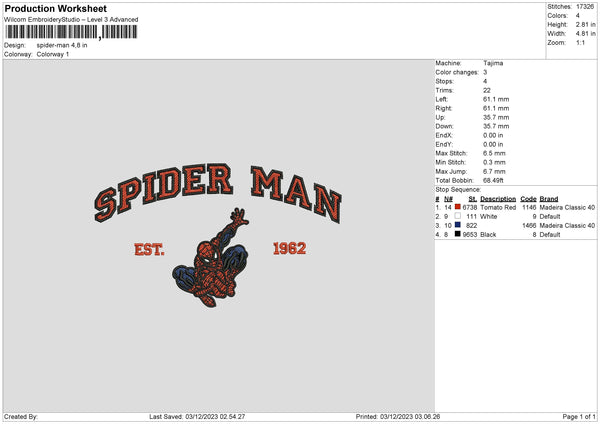
Task: Click the White color swatch
Action: click(x=457, y=216)
